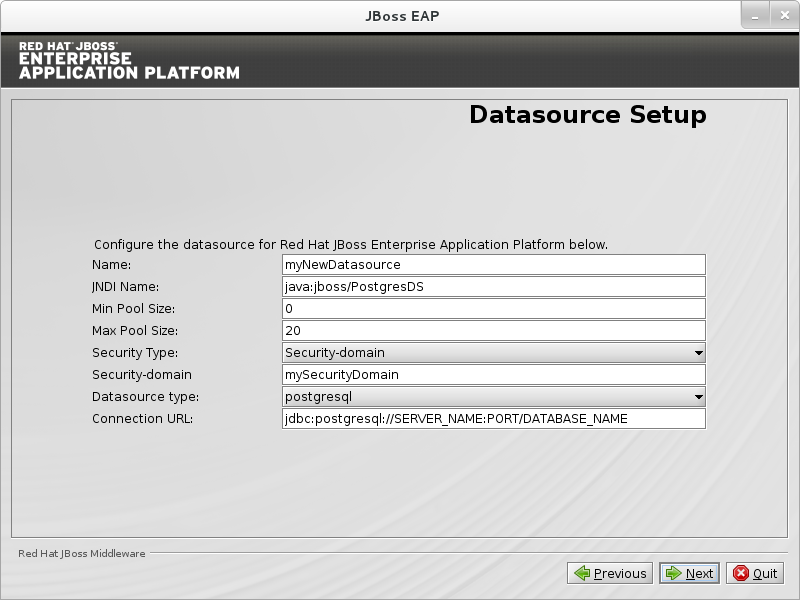Viewport: 800px width, 600px height.
Task: Click the Configure the datasource instruction text
Action: [x=350, y=244]
